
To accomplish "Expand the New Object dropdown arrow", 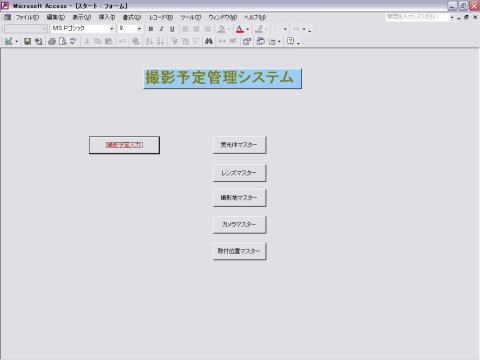I will click(279, 42).
